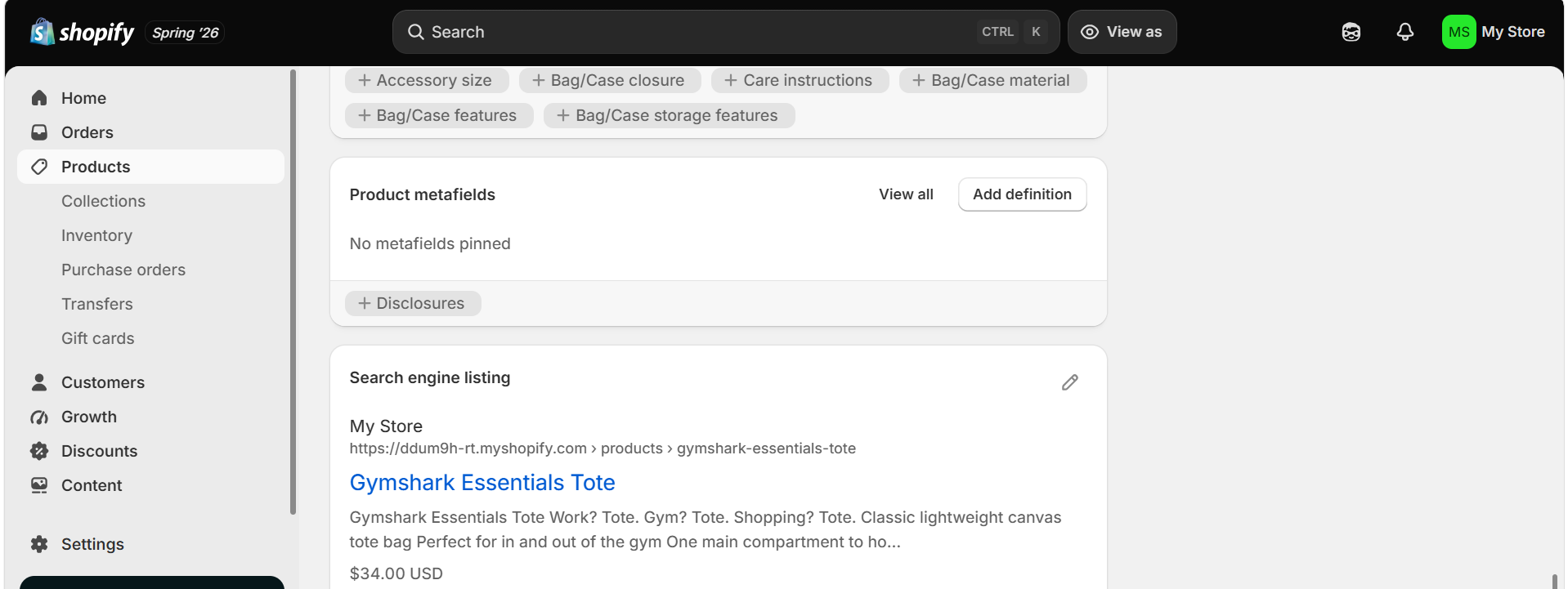
Task: Add Accessory size metafield
Action: (x=427, y=80)
